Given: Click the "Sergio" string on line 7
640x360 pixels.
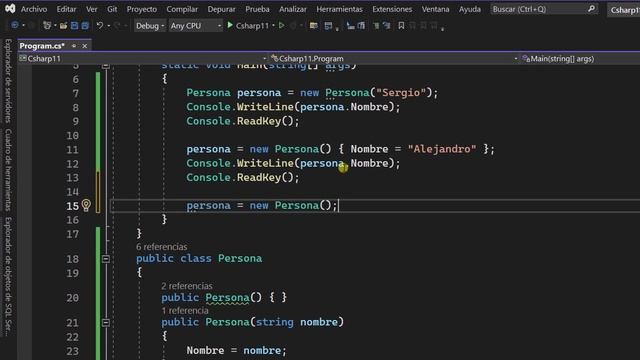Looking at the screenshot, I should click(x=401, y=93).
